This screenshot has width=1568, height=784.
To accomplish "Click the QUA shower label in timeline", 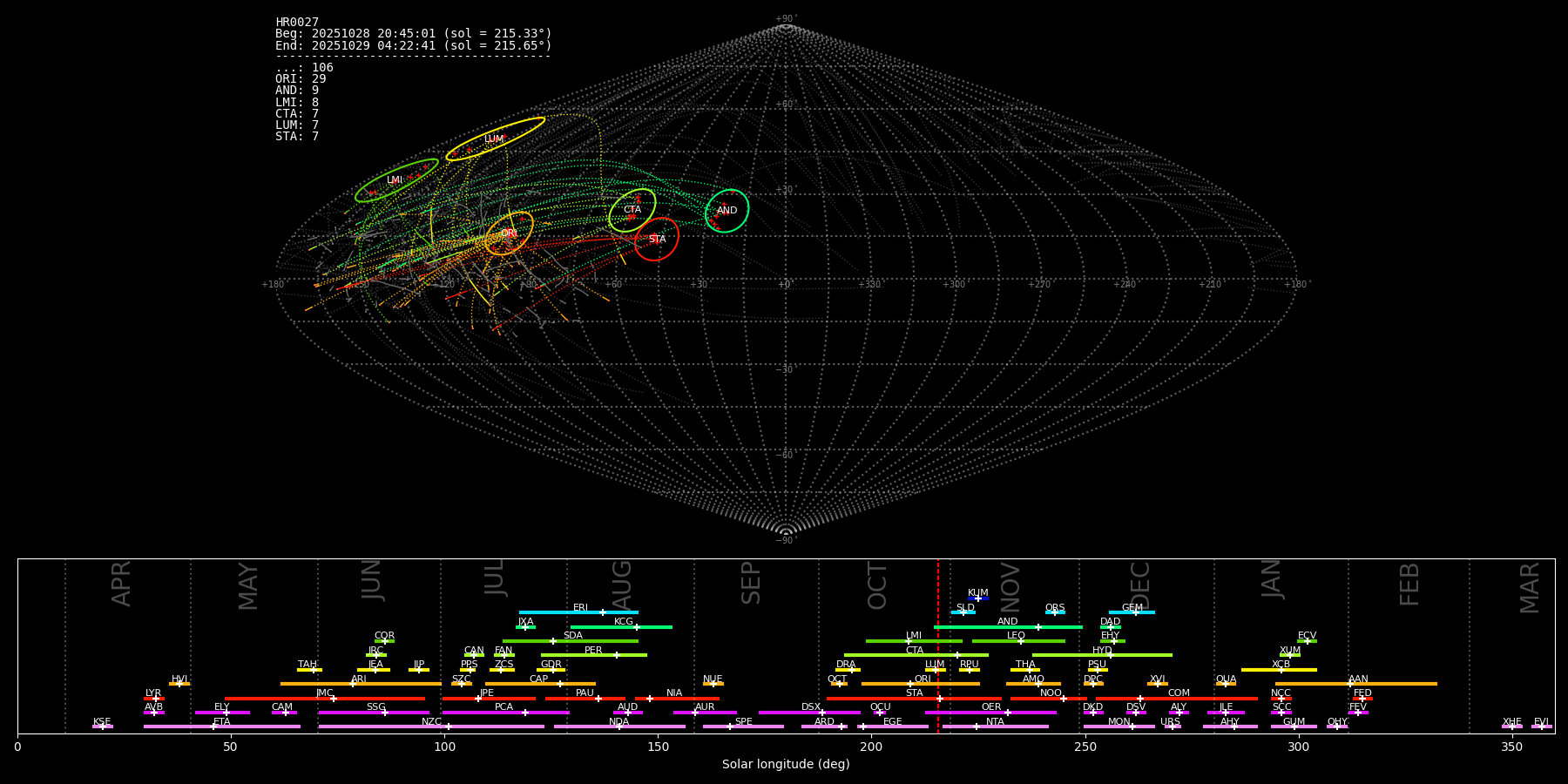I will tap(1226, 679).
